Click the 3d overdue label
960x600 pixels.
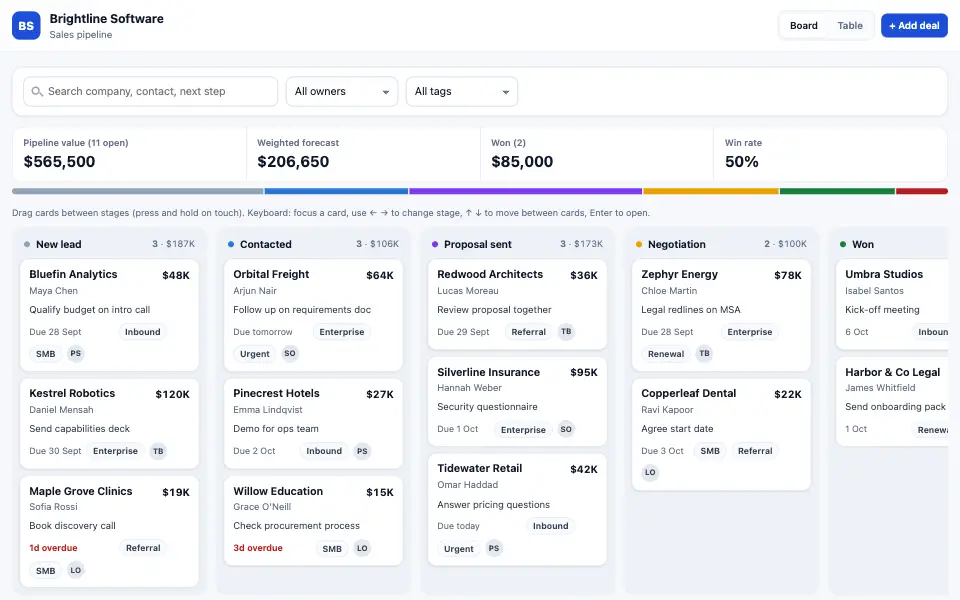tap(258, 548)
